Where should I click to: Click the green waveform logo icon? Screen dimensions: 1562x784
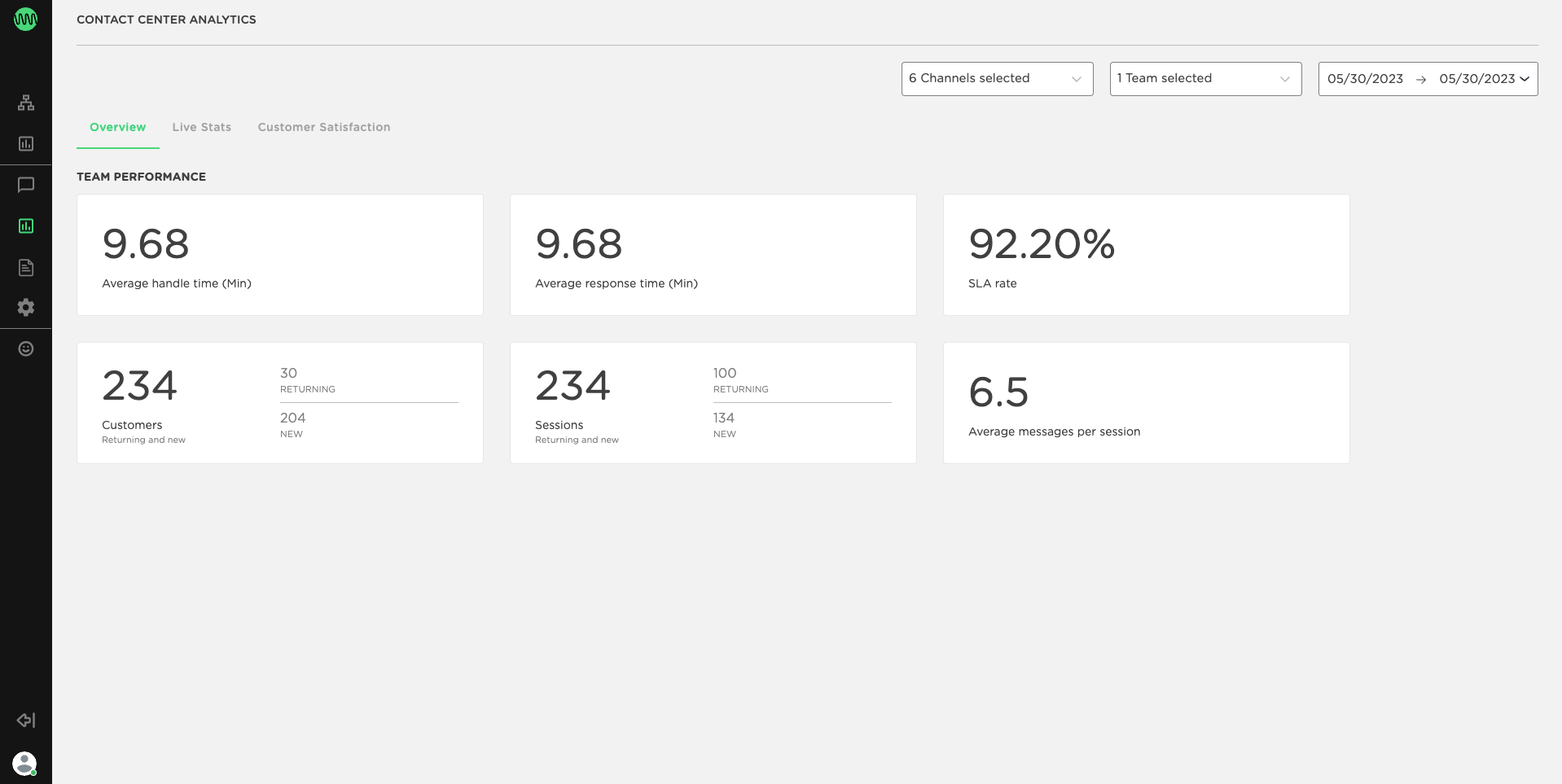(26, 20)
